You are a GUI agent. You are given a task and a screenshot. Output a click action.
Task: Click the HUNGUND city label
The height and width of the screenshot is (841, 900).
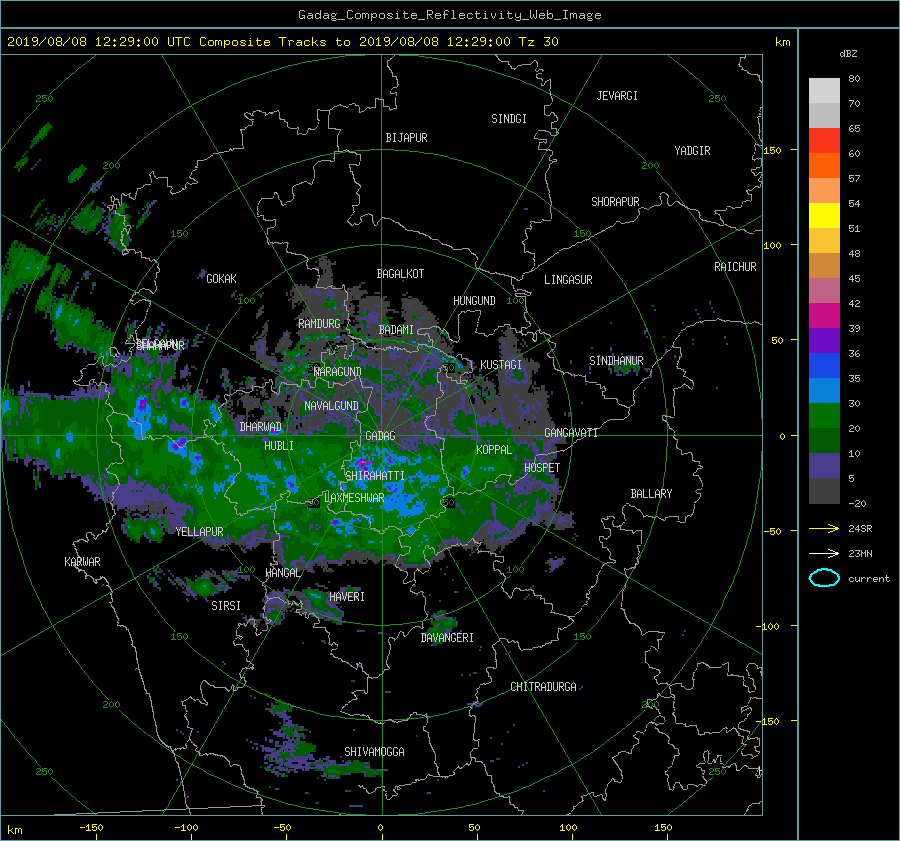(474, 301)
